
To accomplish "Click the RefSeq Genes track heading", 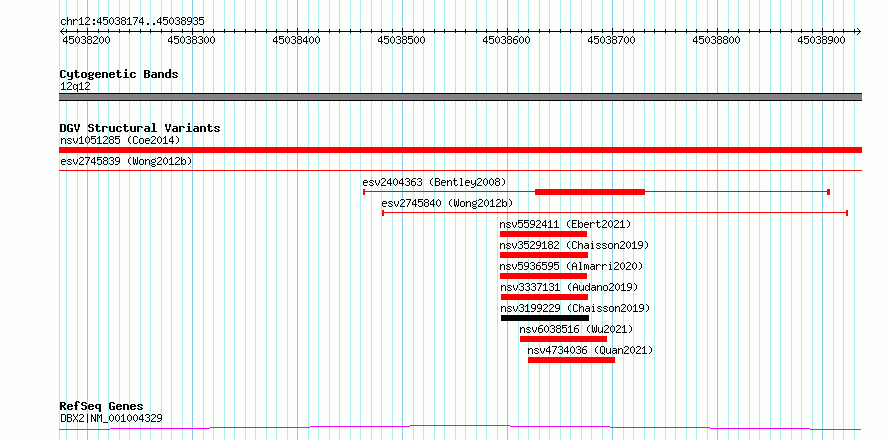I will (101, 407).
